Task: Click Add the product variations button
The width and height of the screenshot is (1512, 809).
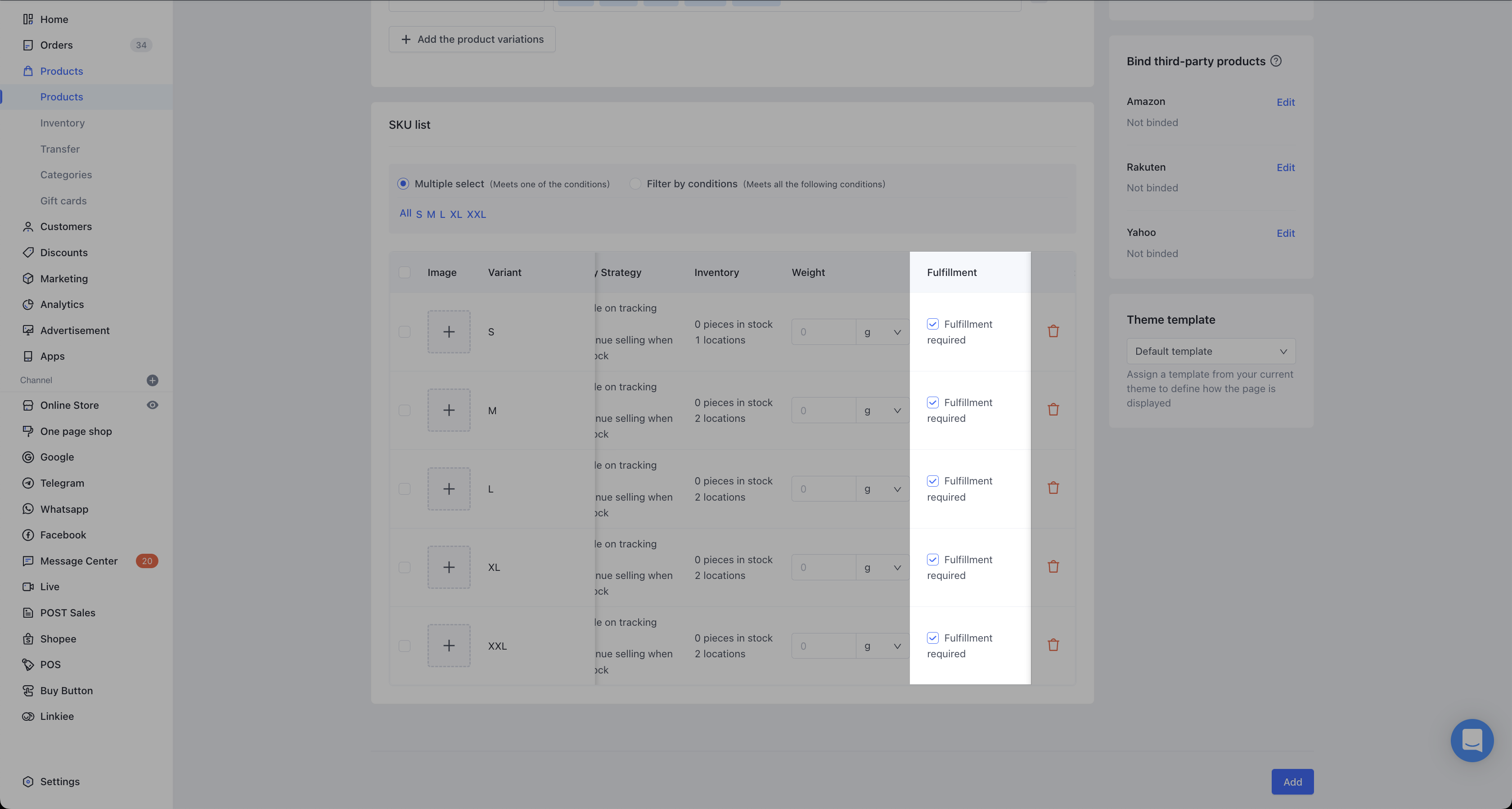Action: click(x=472, y=39)
